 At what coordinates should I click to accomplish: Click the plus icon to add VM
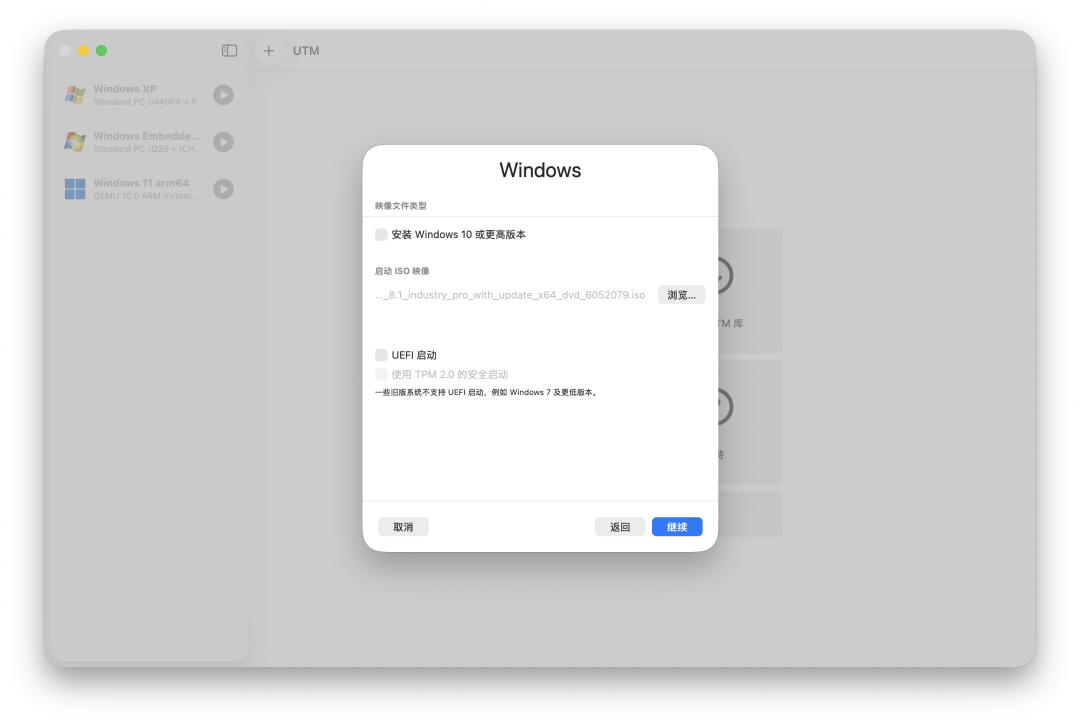[x=269, y=51]
